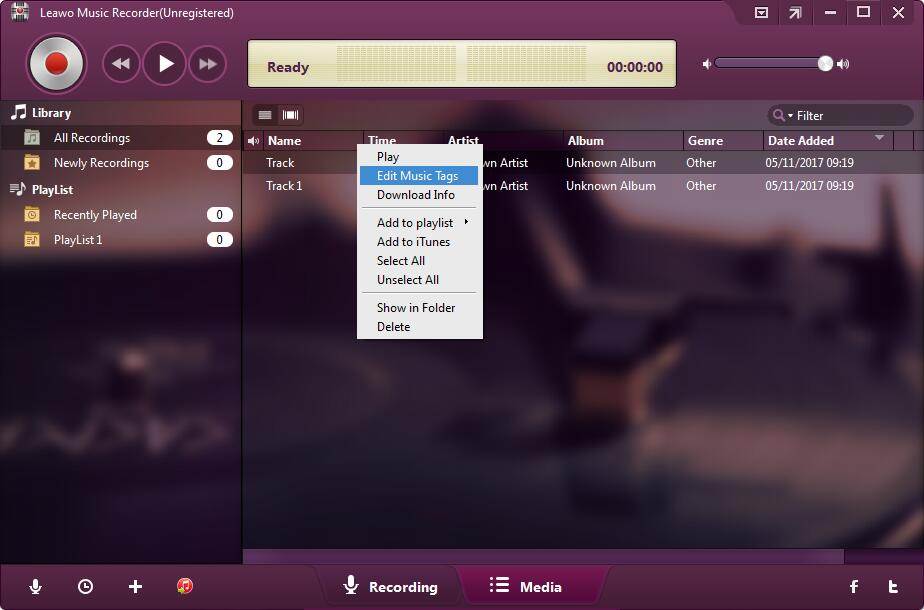Choose Play from the context menu

click(419, 157)
